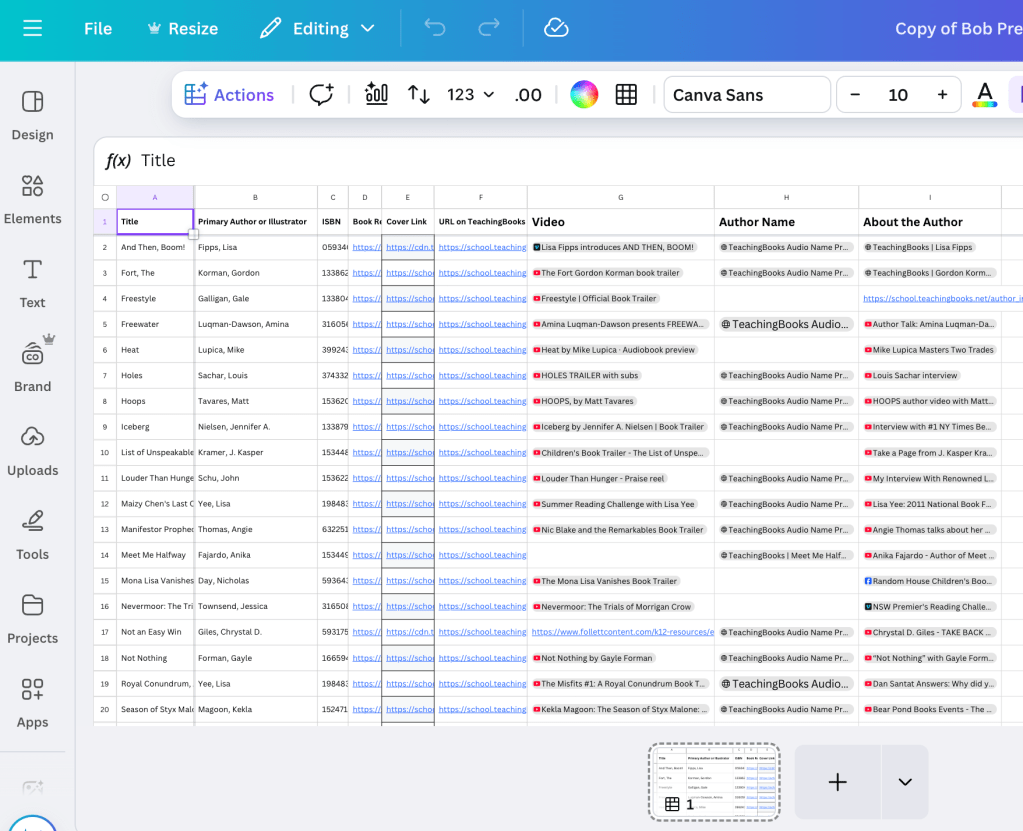Open the comment bubble tool

321,95
